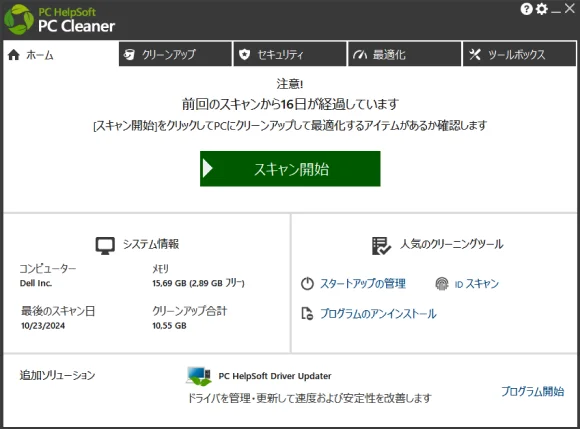Image resolution: width=580 pixels, height=430 pixels.
Task: Click the PC HelpSoft green leaf logo
Action: tap(18, 20)
